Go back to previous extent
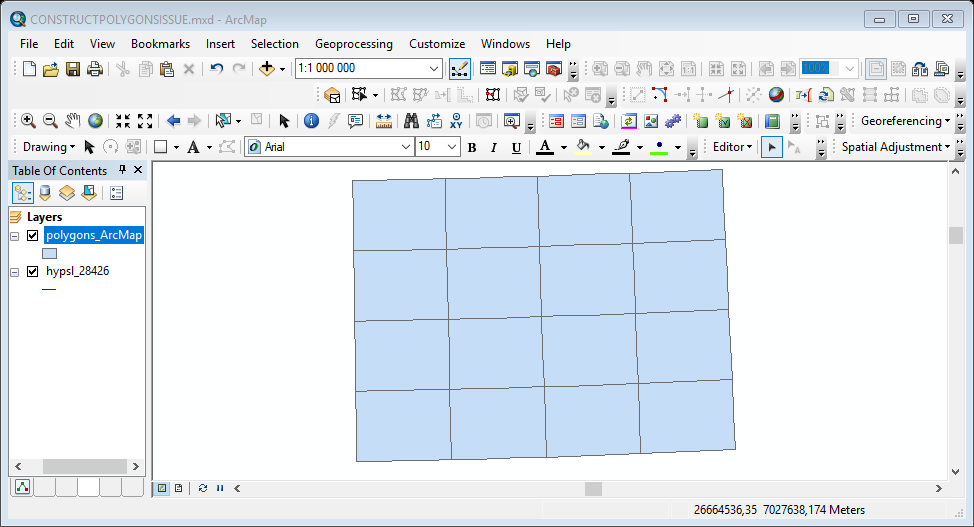The height and width of the screenshot is (527, 974). pyautogui.click(x=173, y=121)
